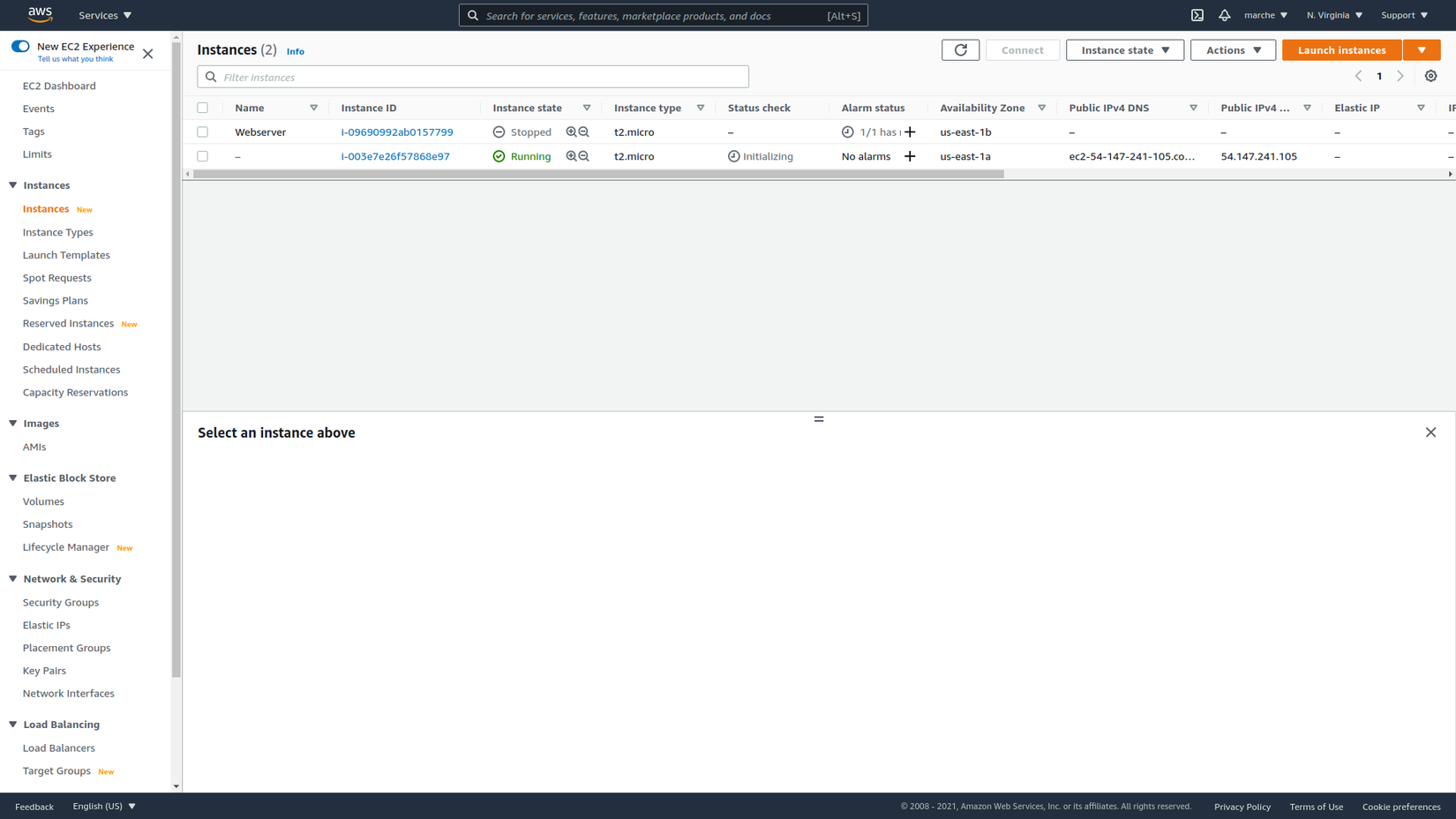1456x819 pixels.
Task: Open the English (US) language selector
Action: click(104, 806)
